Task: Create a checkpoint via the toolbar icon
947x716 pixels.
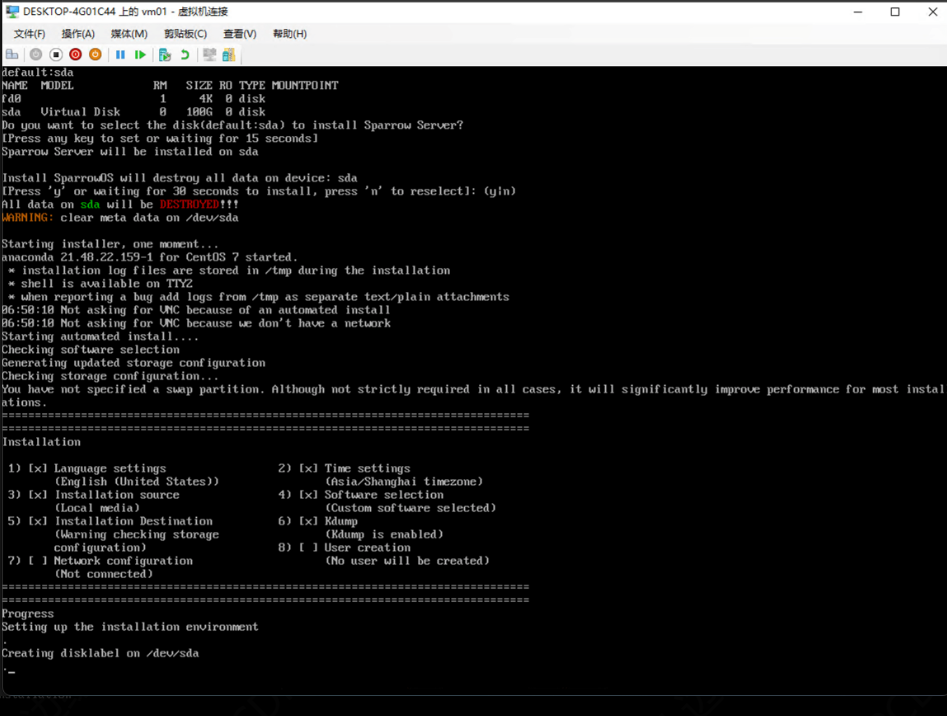Action: (165, 55)
